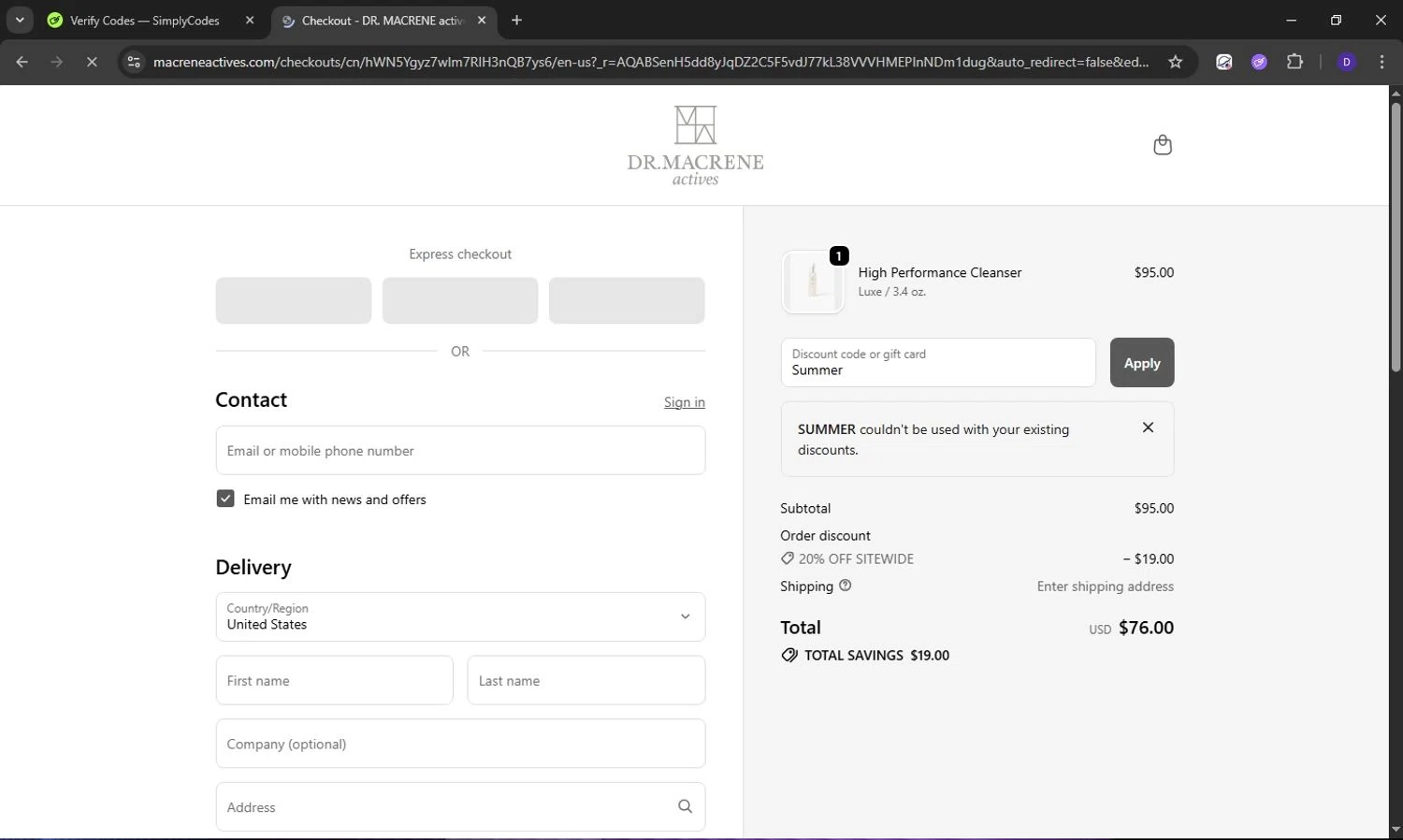Viewport: 1403px width, 840px height.
Task: Click the page vertical scrollbar
Action: coord(1396,236)
